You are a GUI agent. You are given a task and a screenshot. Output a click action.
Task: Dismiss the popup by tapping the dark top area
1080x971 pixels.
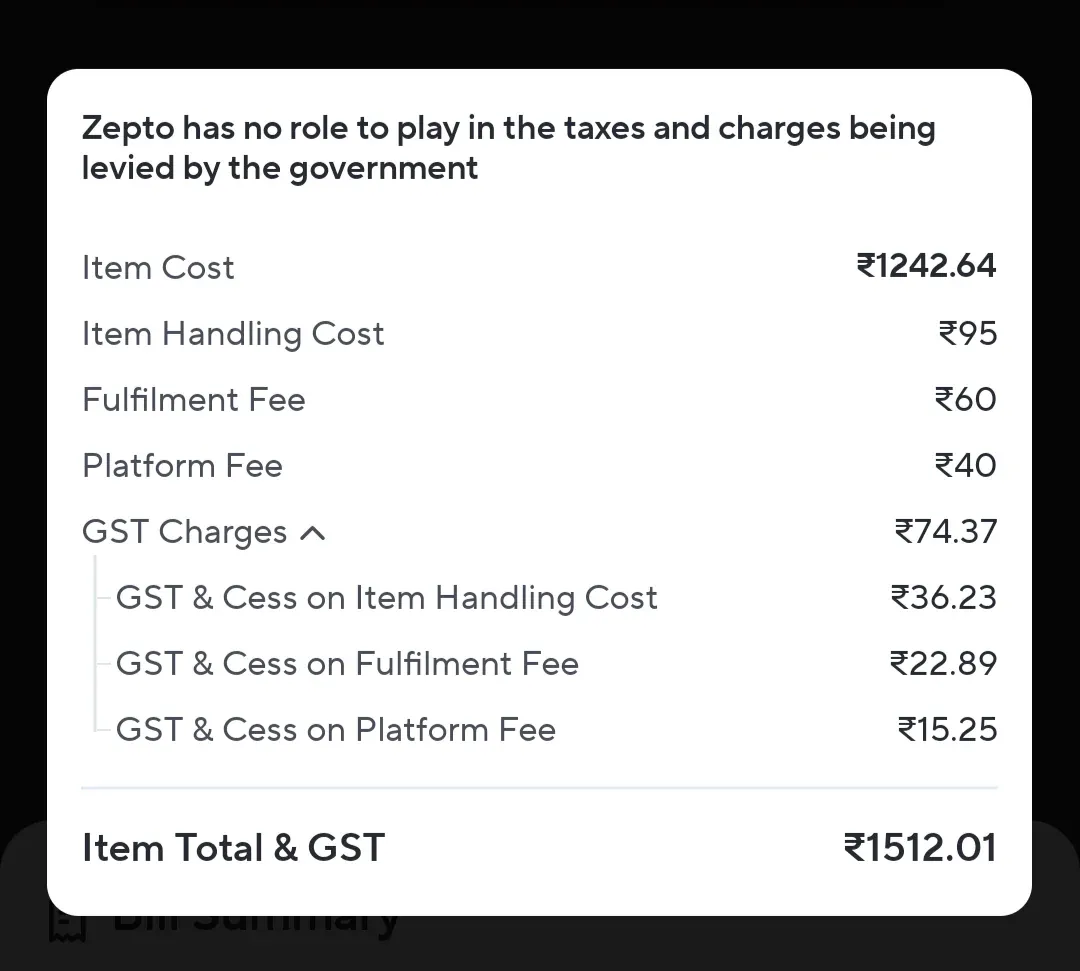pos(540,32)
